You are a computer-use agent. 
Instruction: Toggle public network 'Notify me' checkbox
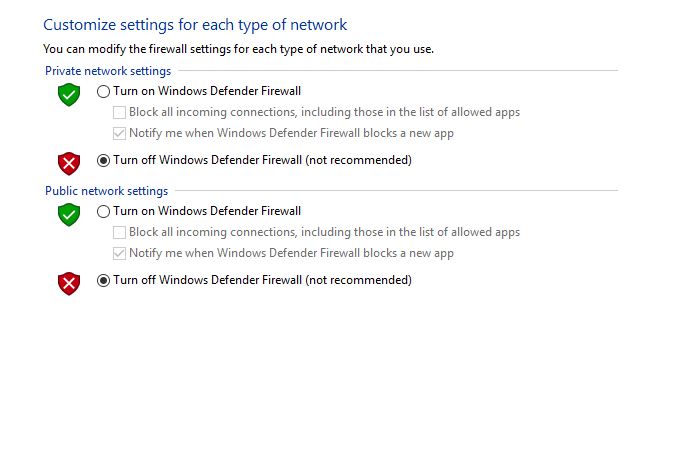tap(120, 254)
